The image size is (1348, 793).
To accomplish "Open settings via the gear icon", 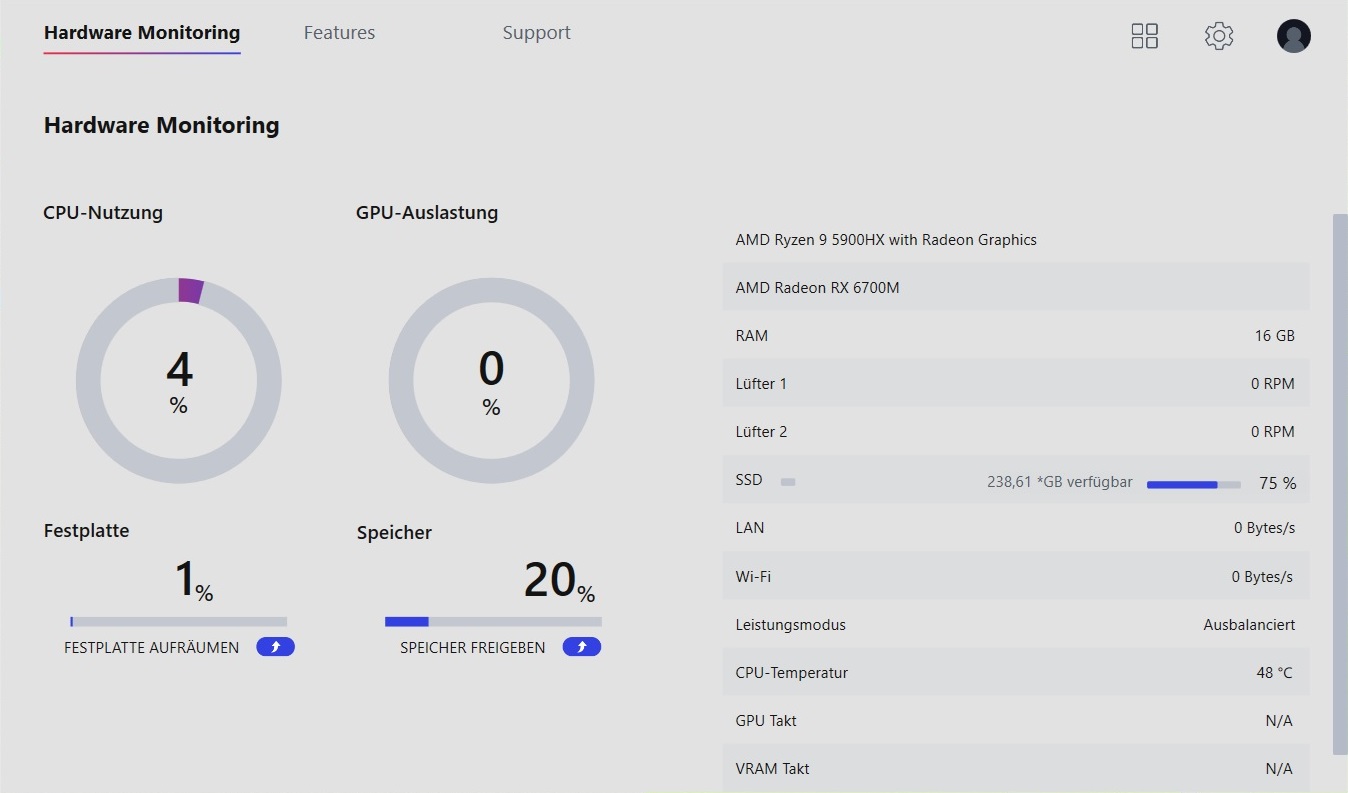I will [x=1218, y=36].
